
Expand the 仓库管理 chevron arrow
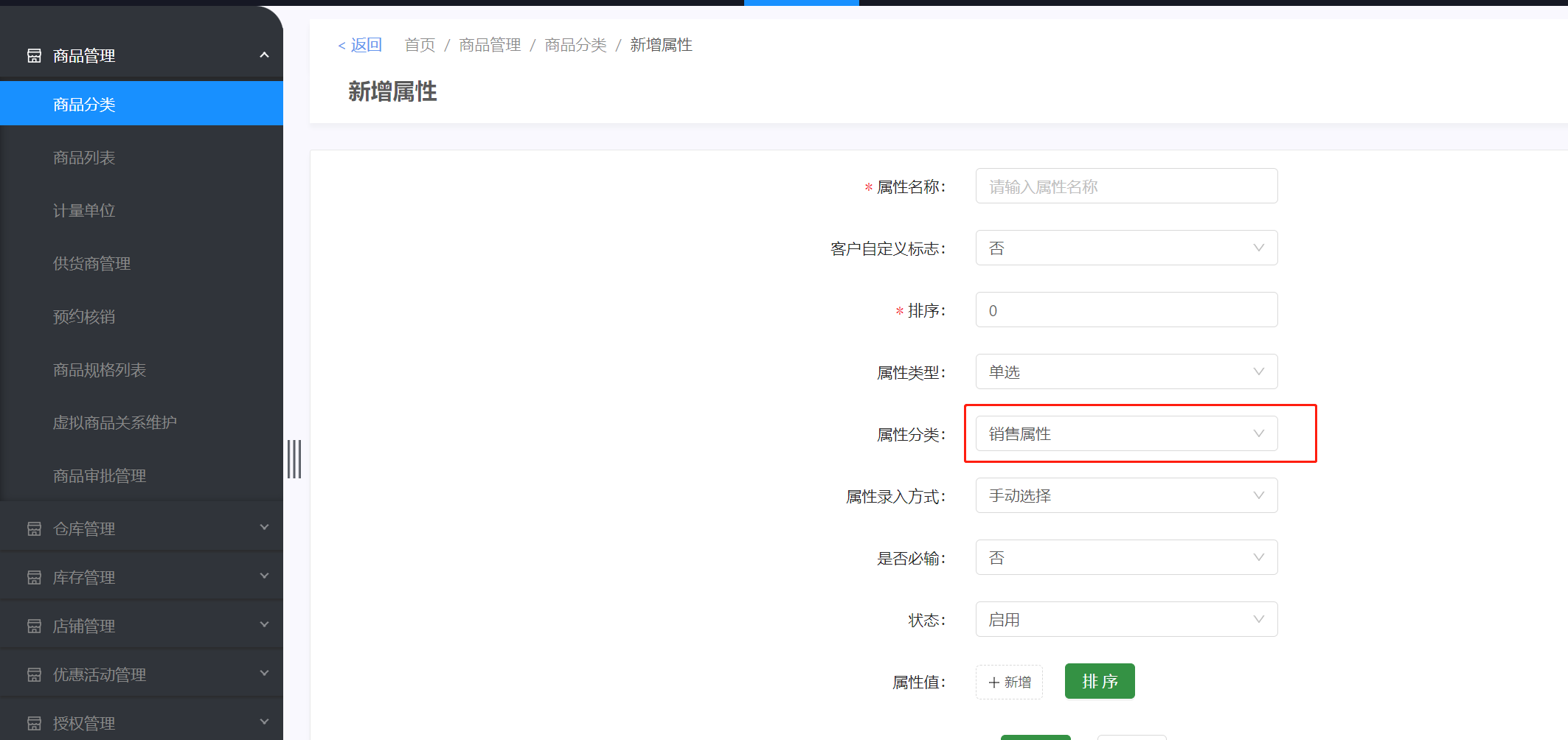click(264, 528)
